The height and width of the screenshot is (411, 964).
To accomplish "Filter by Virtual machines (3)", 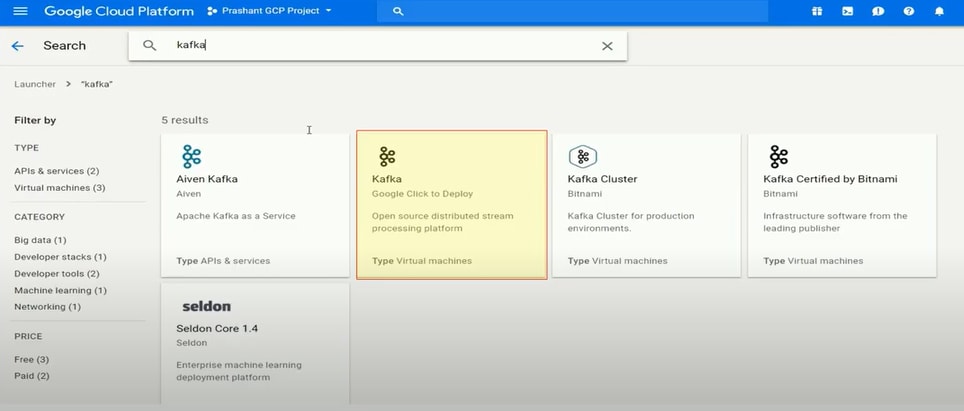I will click(x=60, y=187).
